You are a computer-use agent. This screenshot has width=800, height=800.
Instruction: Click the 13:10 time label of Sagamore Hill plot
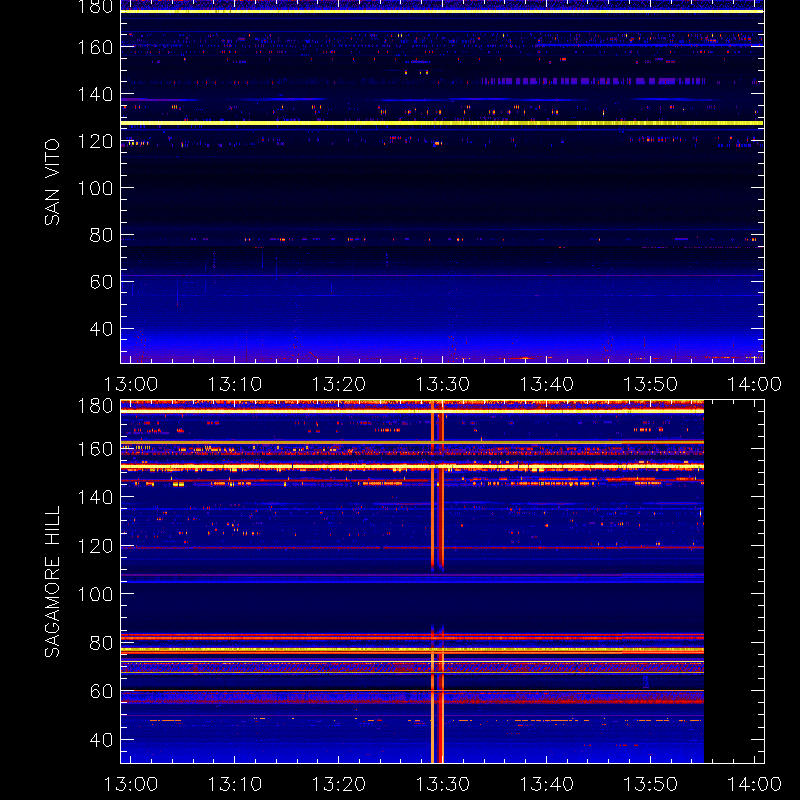click(x=235, y=784)
